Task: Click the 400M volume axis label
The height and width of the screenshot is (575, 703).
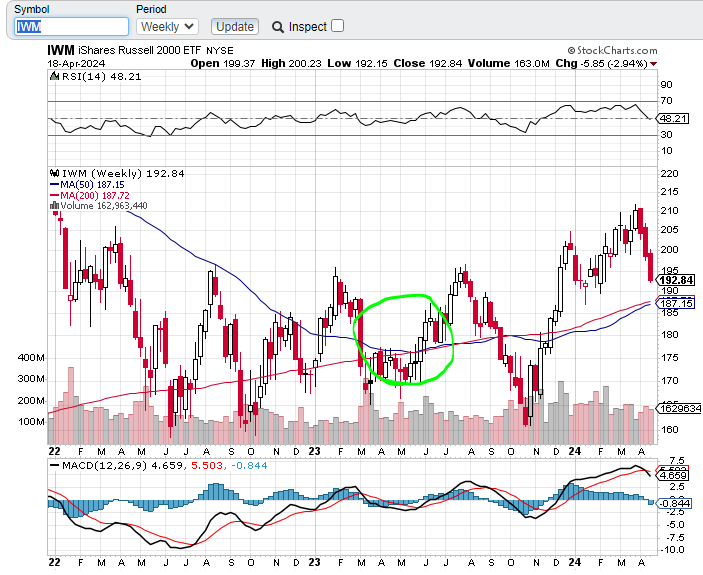Action: coord(31,358)
